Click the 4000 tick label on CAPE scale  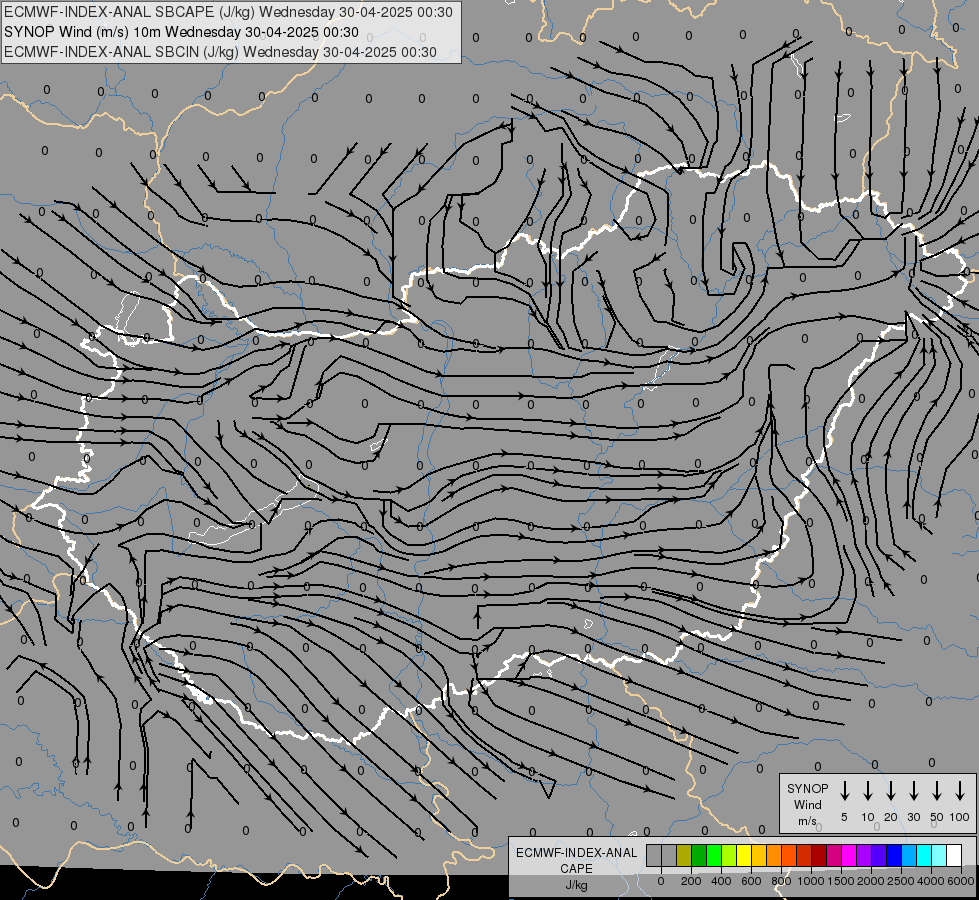coord(931,881)
